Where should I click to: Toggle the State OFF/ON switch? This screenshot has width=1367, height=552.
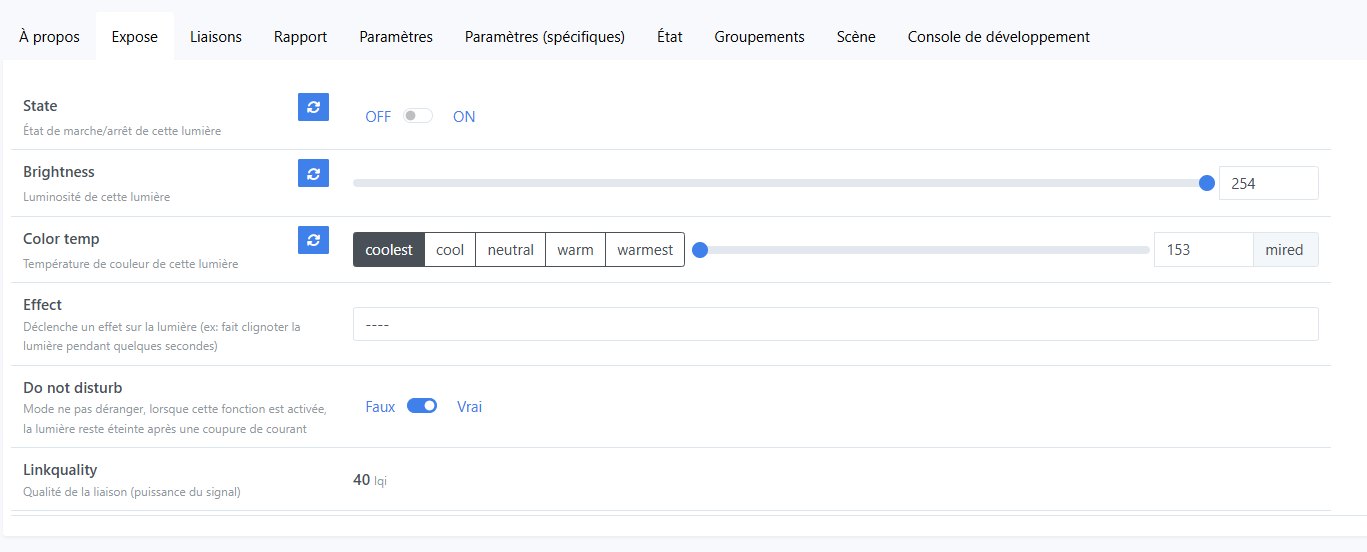[x=418, y=116]
